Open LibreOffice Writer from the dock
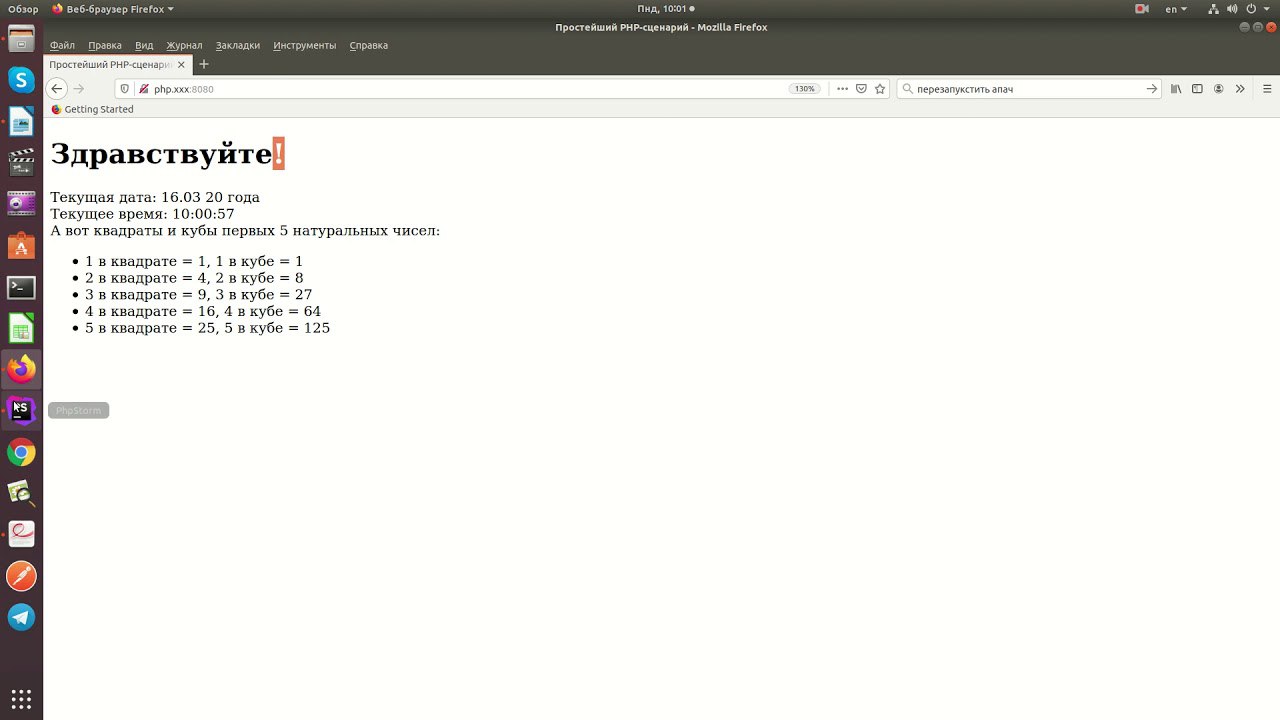 coord(21,122)
